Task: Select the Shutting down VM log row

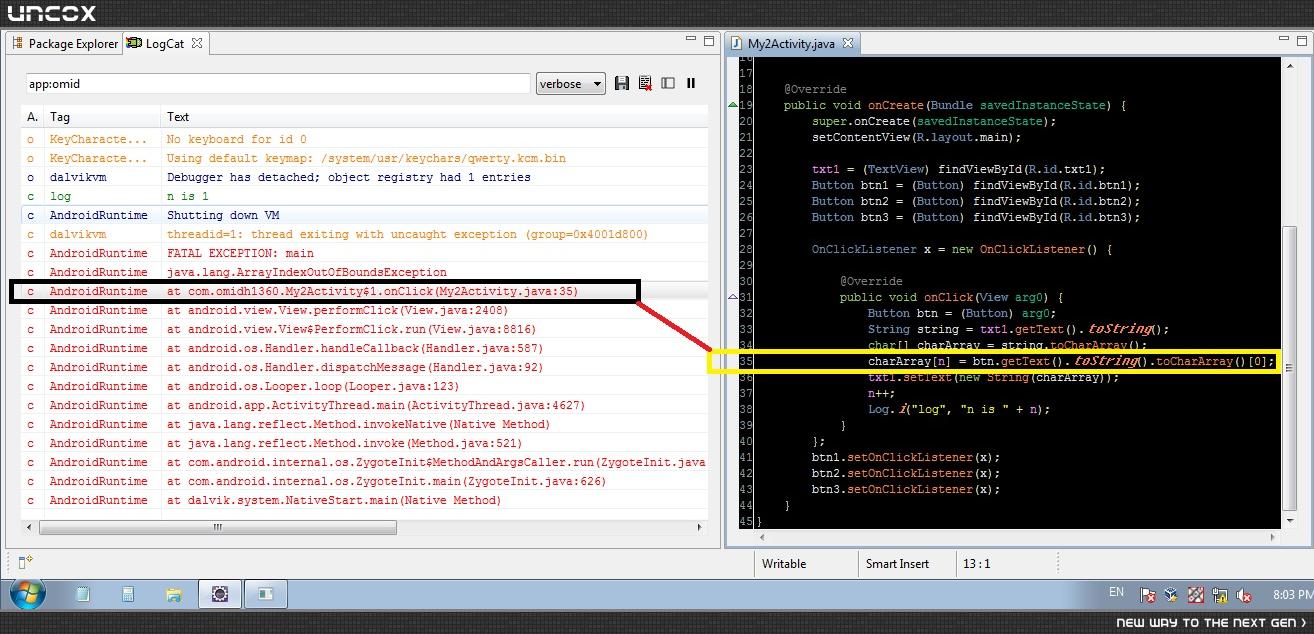Action: [x=365, y=215]
